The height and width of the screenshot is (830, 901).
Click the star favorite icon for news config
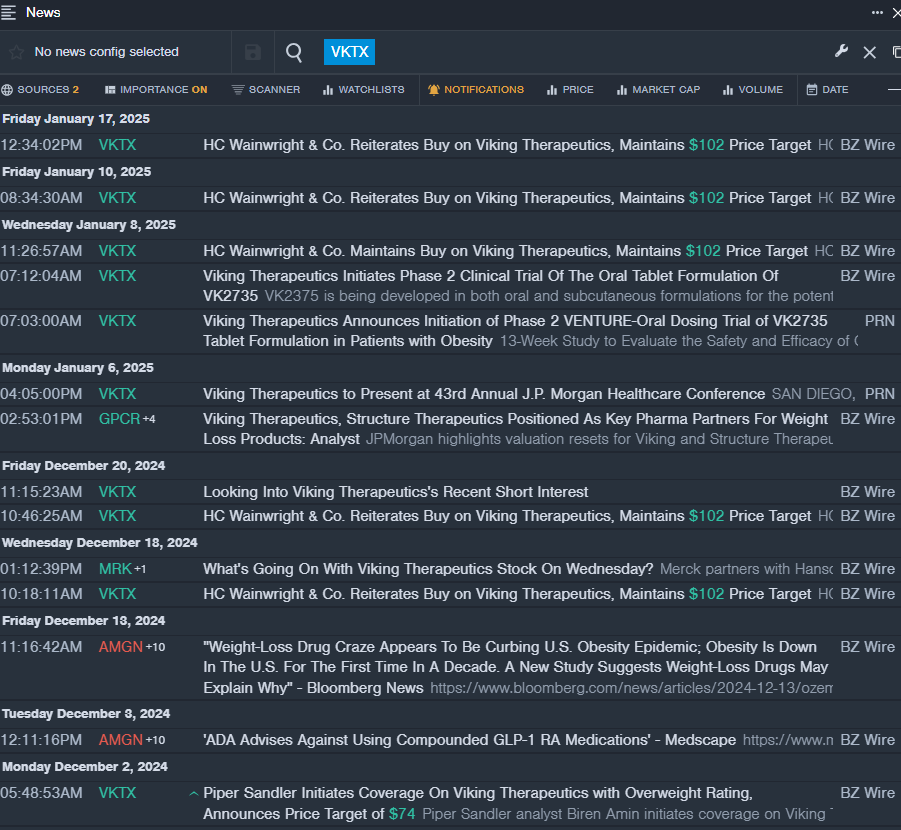(x=16, y=52)
